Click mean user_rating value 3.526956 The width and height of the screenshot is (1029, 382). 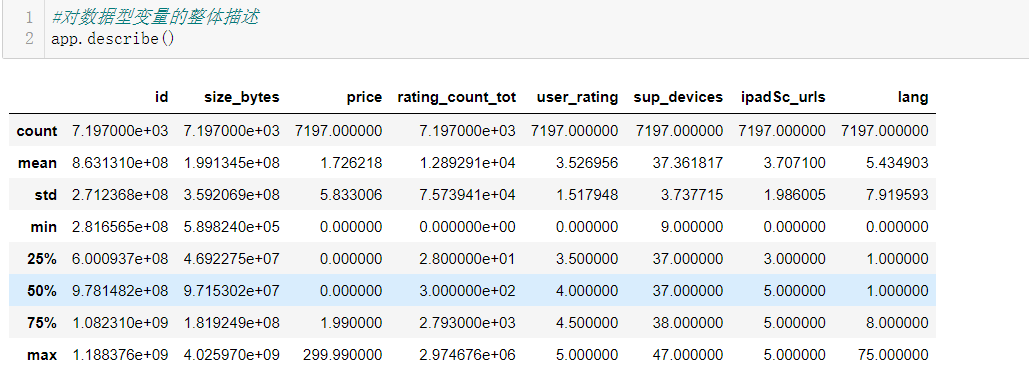587,163
